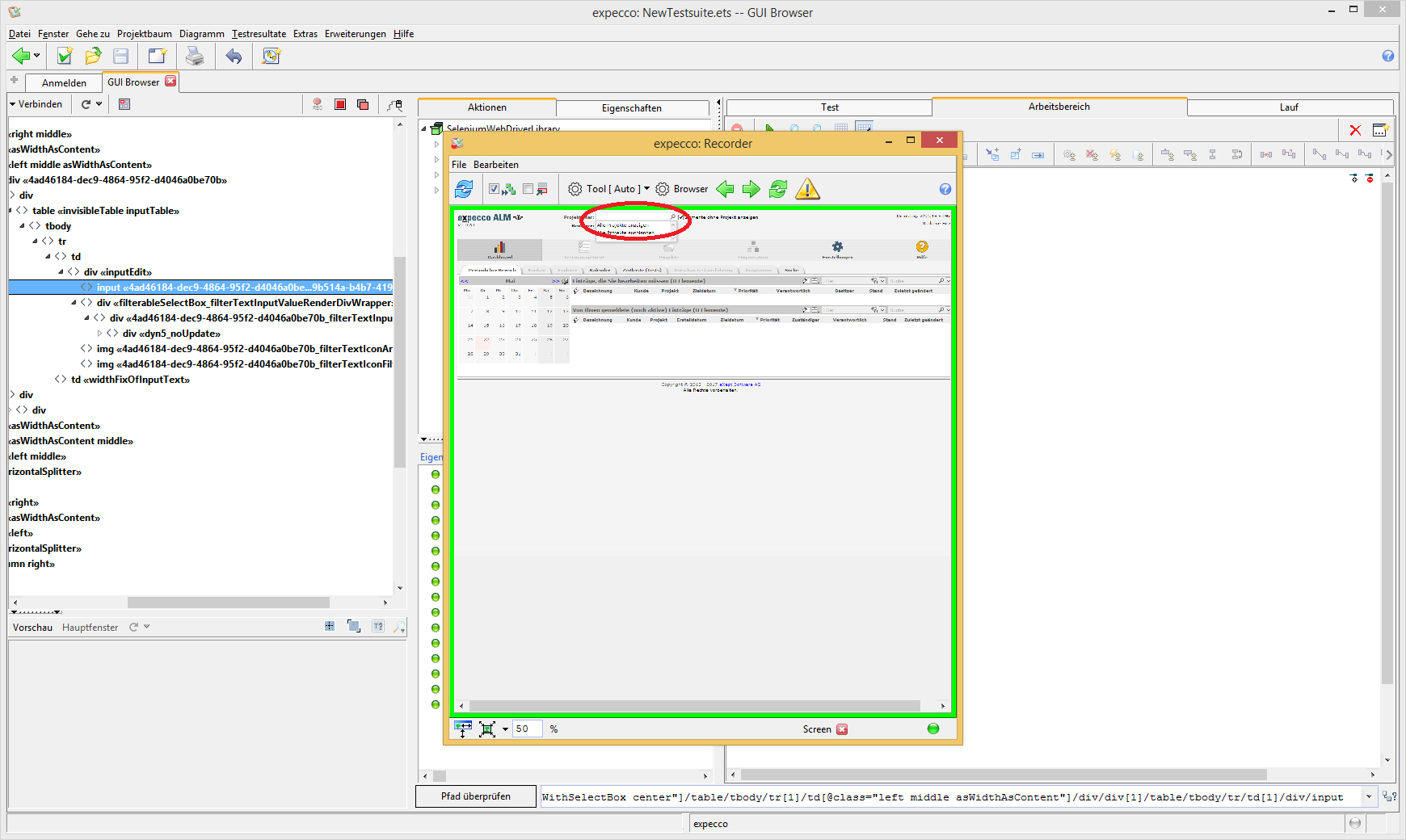Open the folder icon to load a testsuite
This screenshot has height=840, width=1406.
93,56
